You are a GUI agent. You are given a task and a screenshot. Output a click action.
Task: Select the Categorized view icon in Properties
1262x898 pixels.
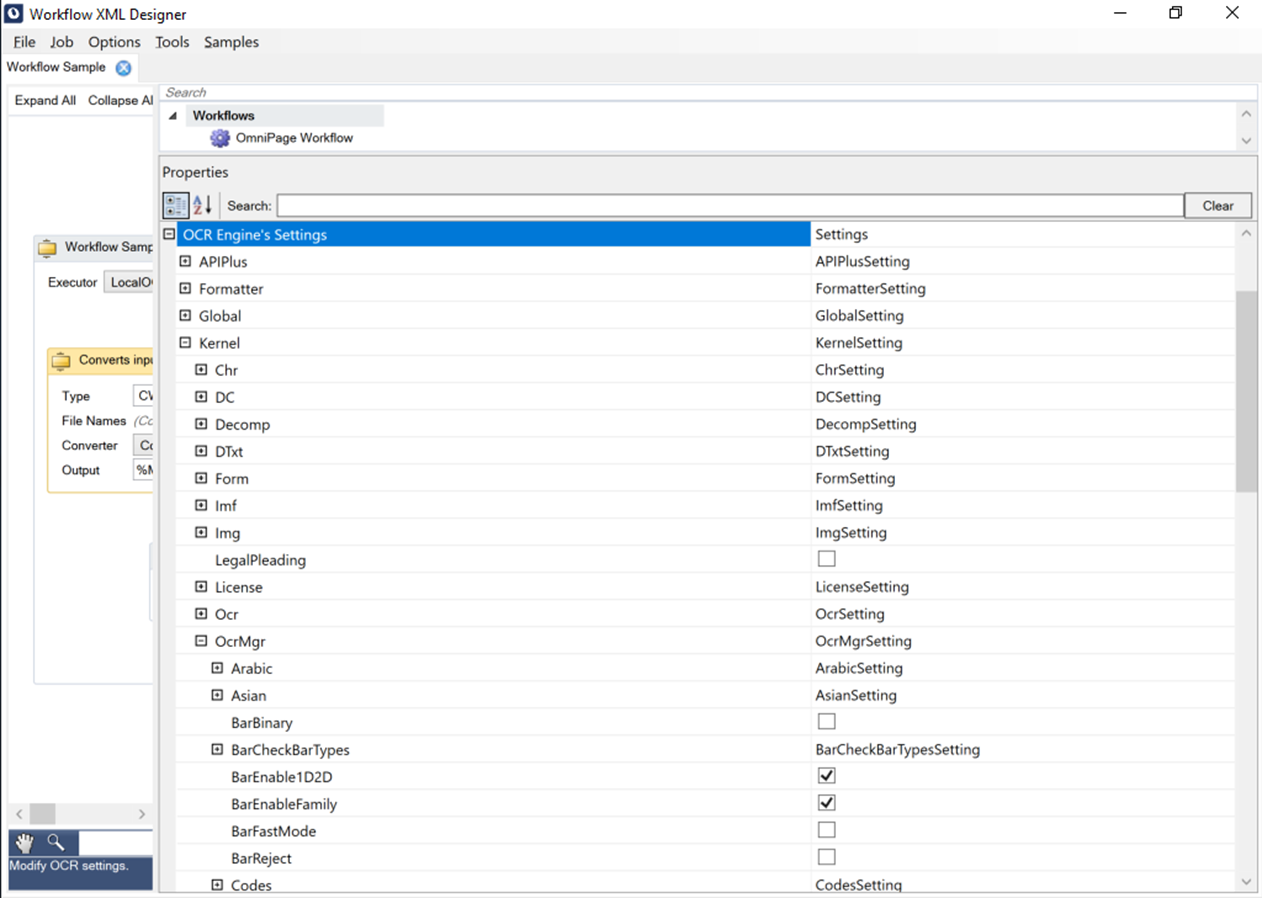coord(173,205)
